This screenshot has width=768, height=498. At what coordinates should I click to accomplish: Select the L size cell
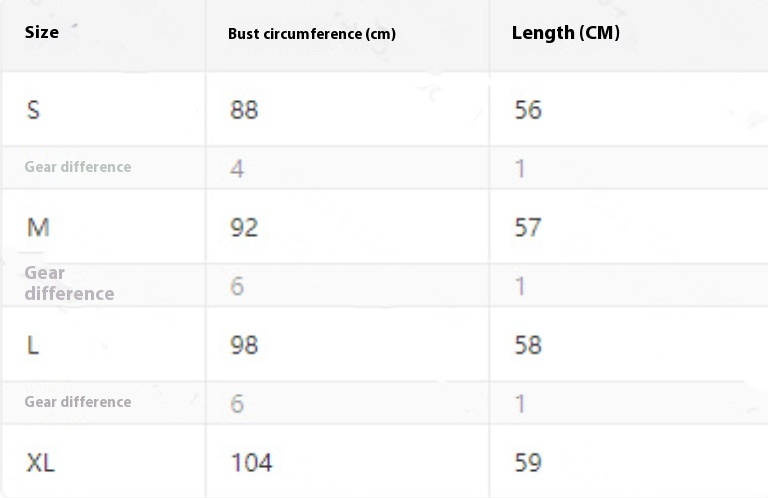tap(33, 345)
